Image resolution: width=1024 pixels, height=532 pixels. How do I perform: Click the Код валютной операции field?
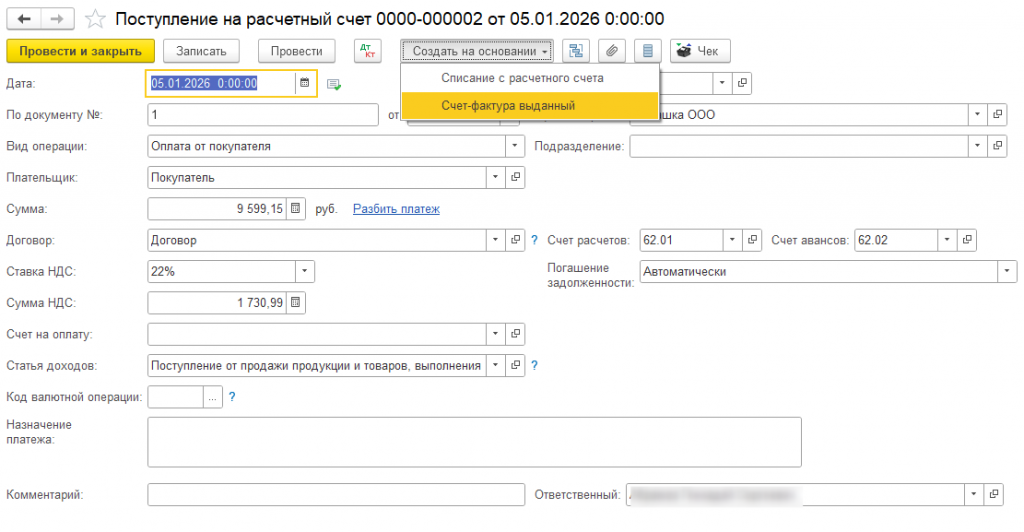coord(176,397)
